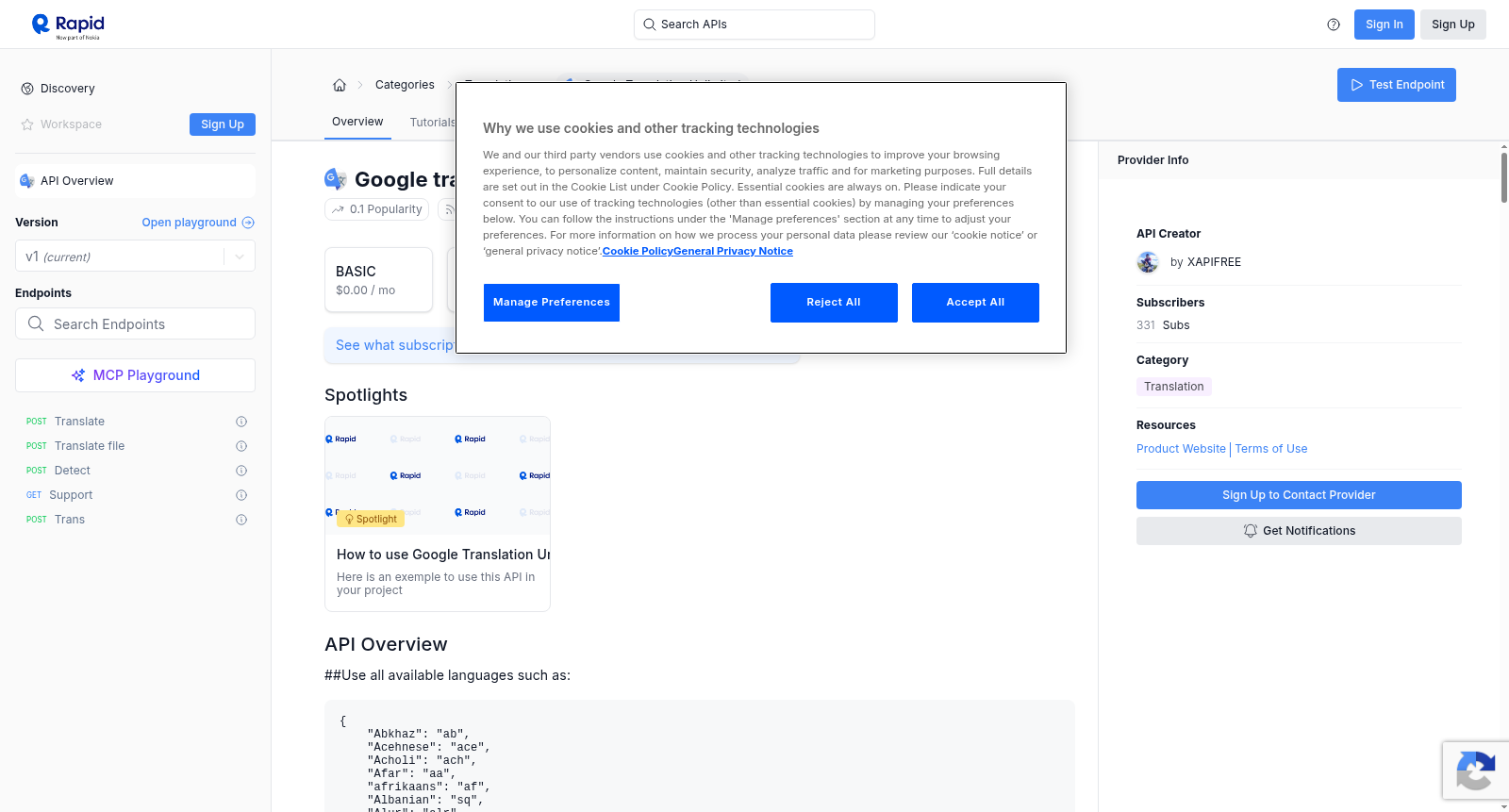Click Reject All cookies button

tap(834, 303)
